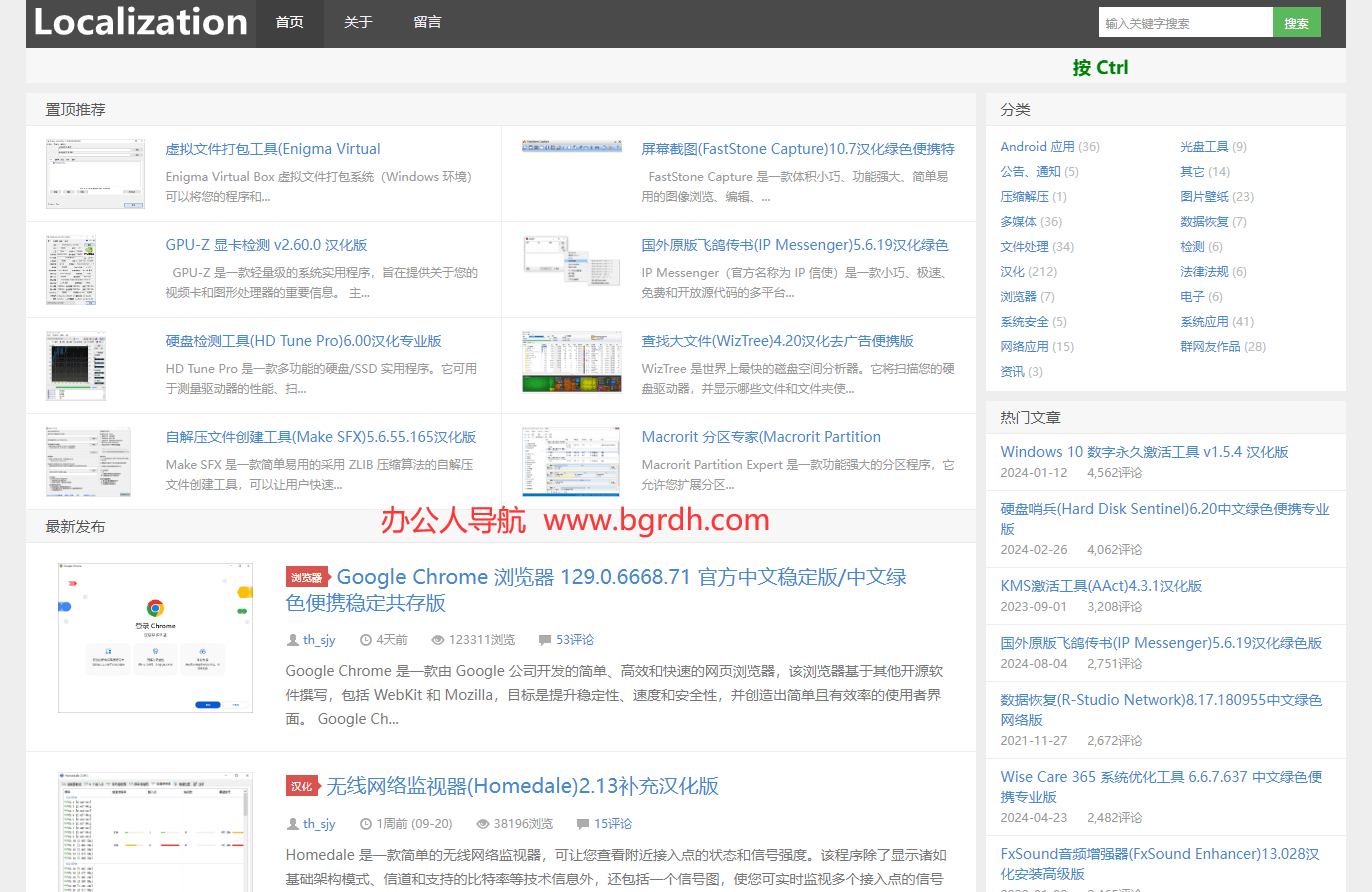Select 网络应用 category
This screenshot has width=1372, height=892.
[x=1024, y=347]
